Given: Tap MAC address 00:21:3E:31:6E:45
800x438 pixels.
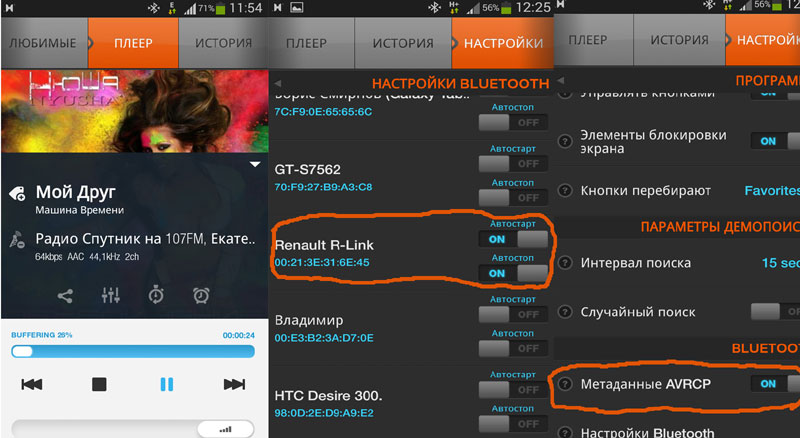Looking at the screenshot, I should (x=322, y=262).
